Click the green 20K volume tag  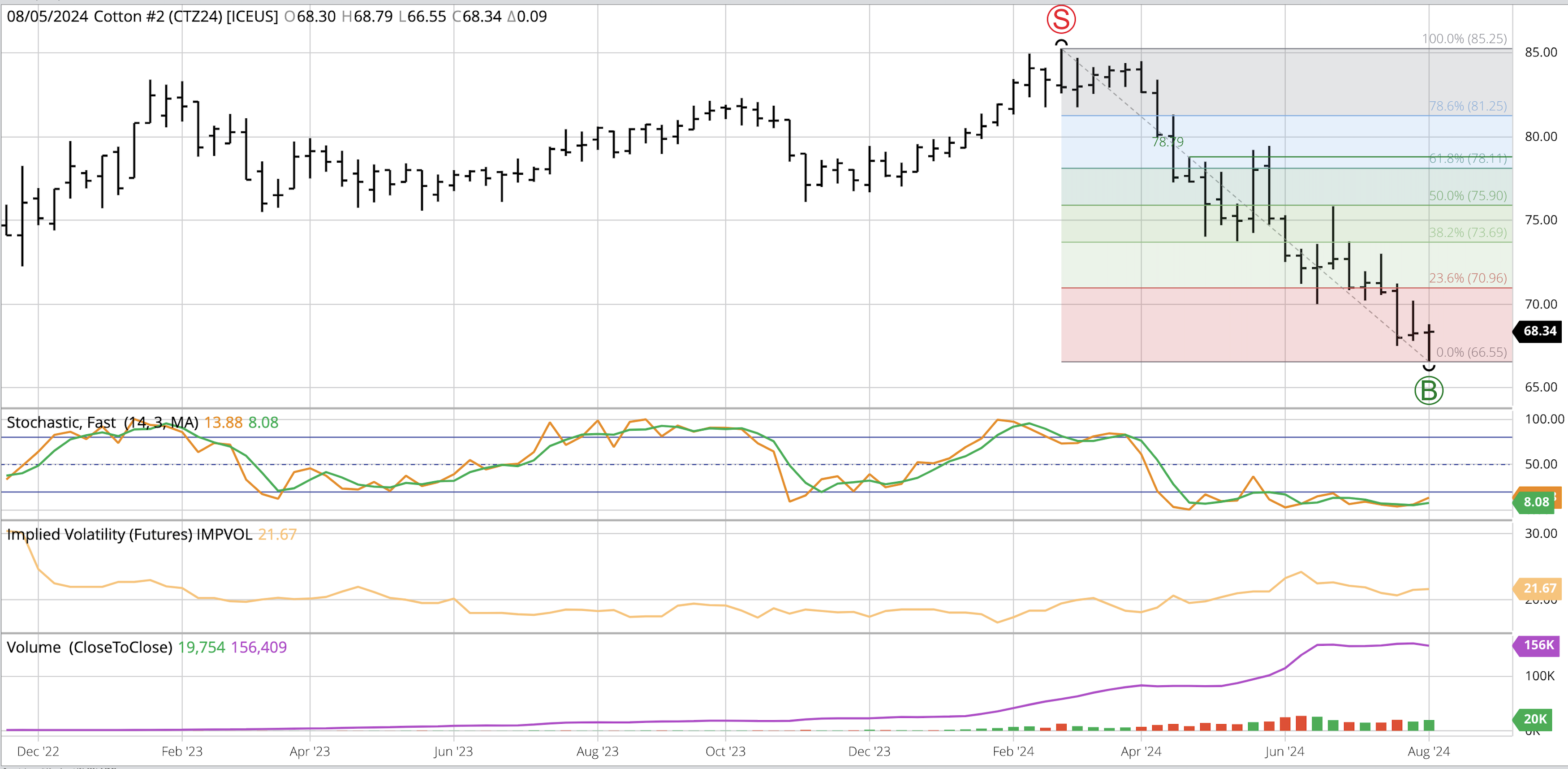click(x=1534, y=719)
